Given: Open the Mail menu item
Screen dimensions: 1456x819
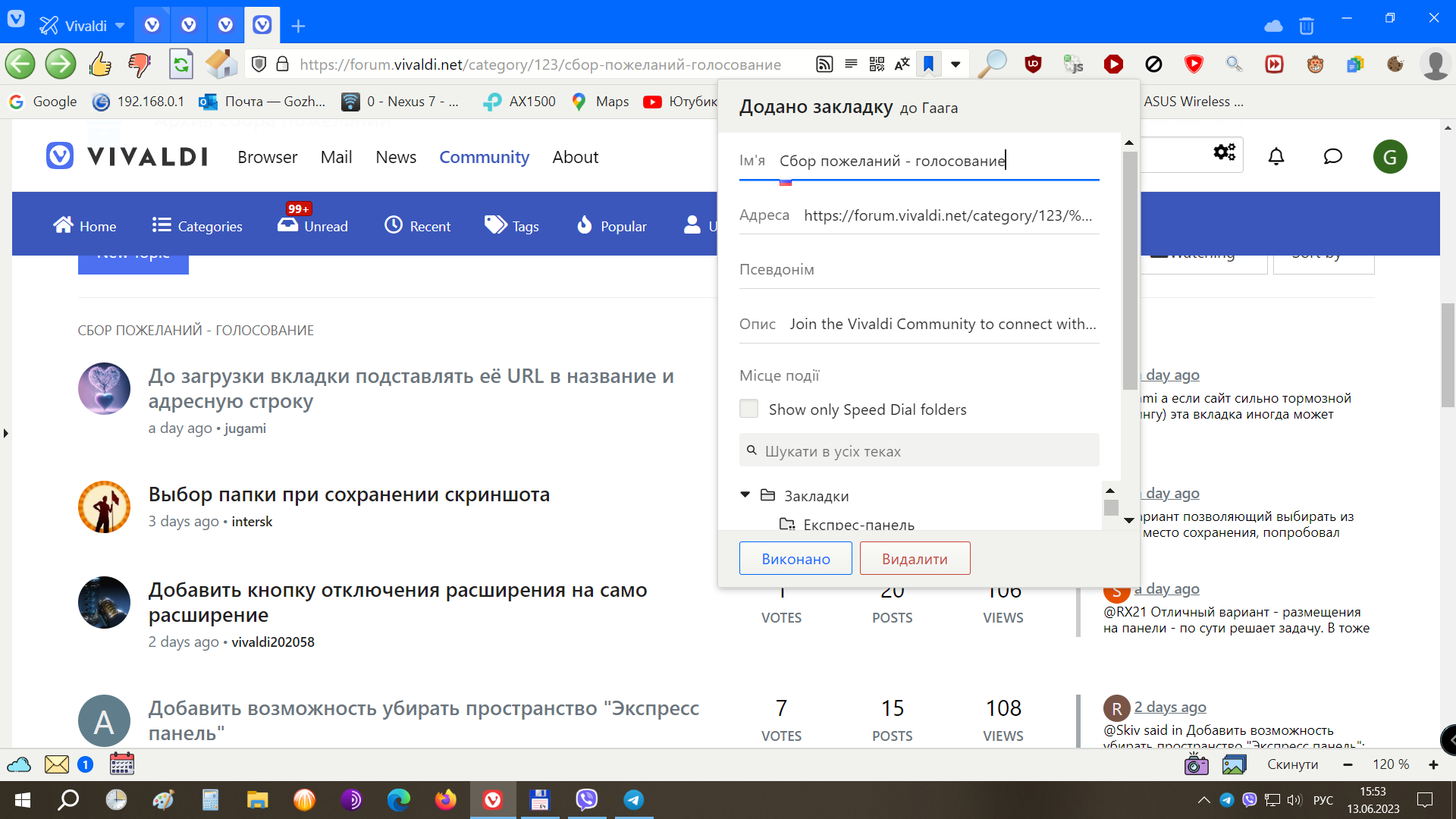Looking at the screenshot, I should coord(336,157).
